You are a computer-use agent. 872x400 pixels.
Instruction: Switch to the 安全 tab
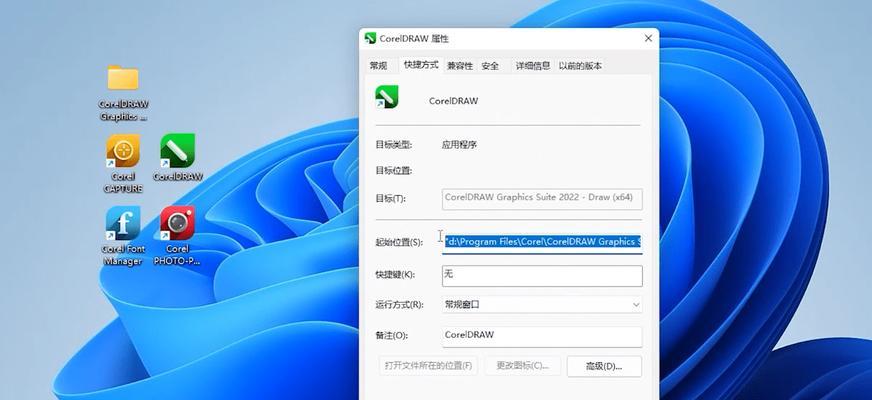click(490, 66)
